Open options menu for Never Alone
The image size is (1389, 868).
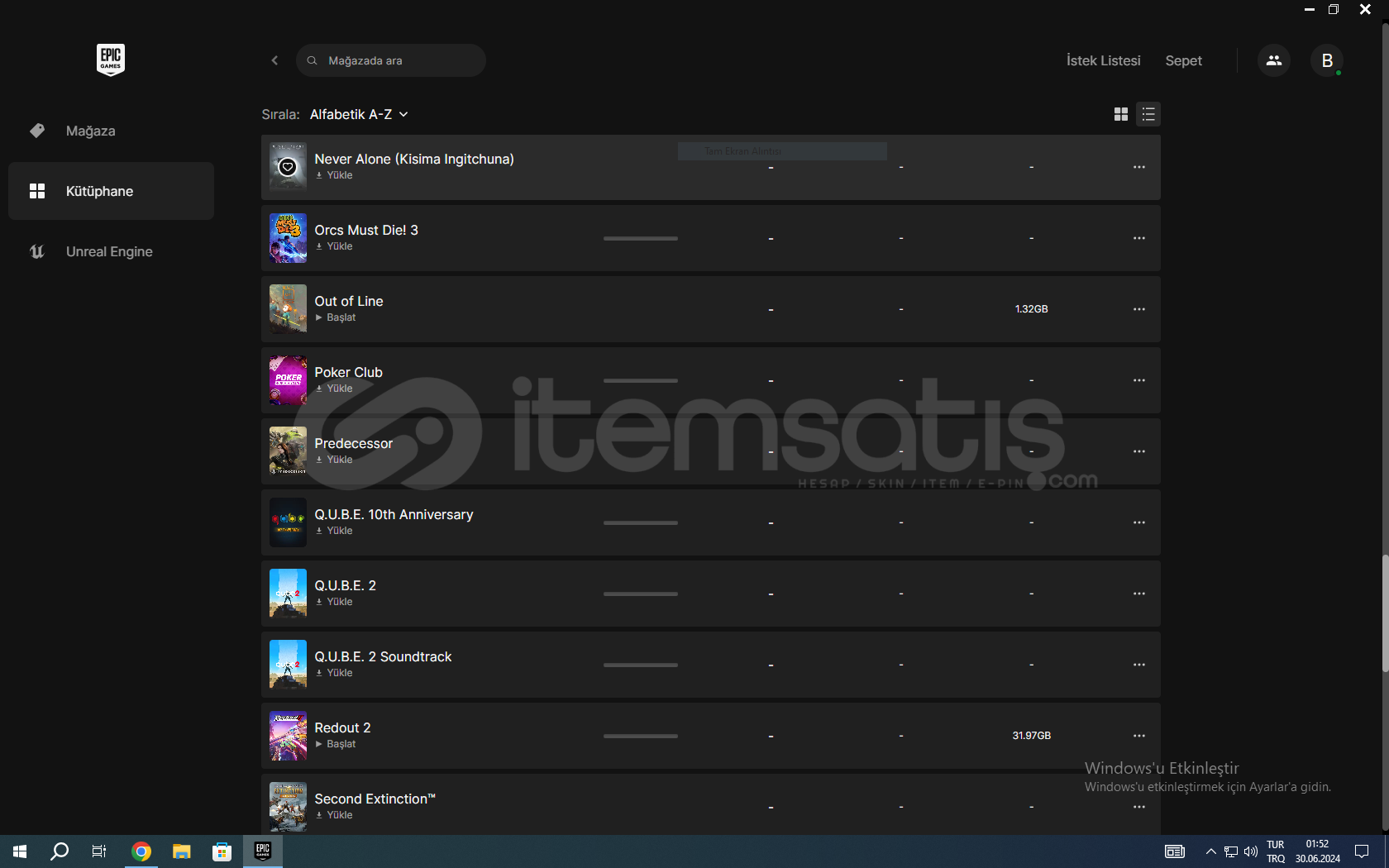pyautogui.click(x=1139, y=167)
